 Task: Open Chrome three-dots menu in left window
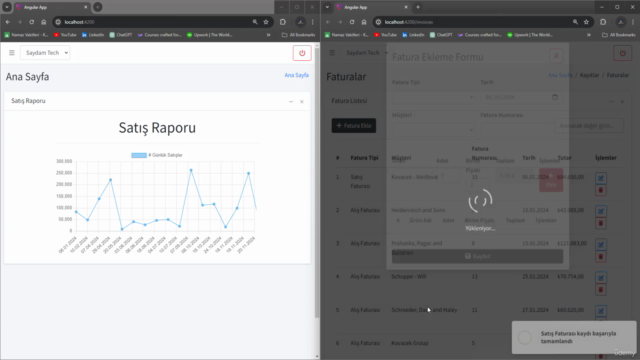313,22
